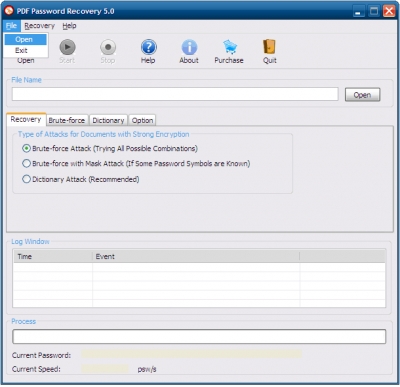Switch to the Dictionary tab

(x=108, y=120)
